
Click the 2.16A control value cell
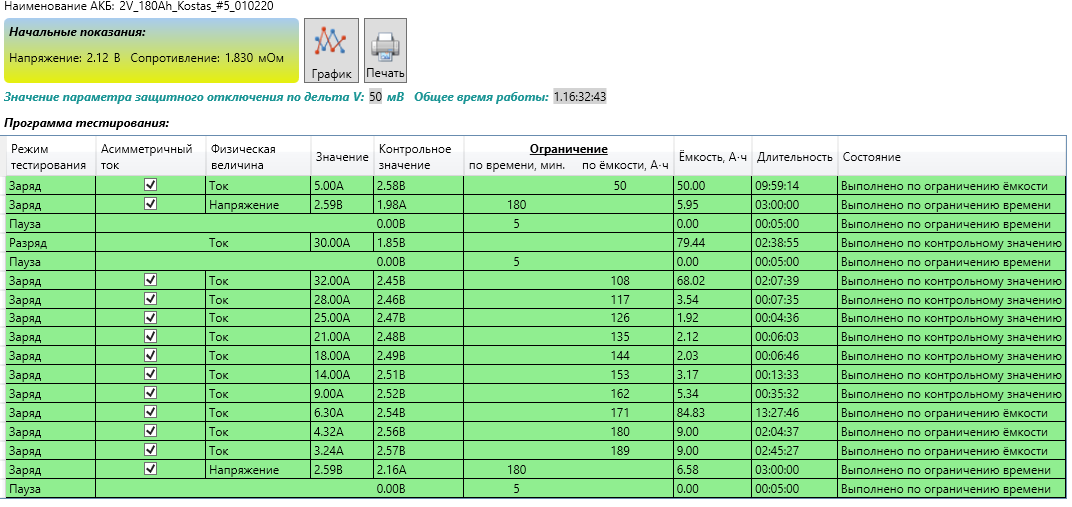point(418,470)
